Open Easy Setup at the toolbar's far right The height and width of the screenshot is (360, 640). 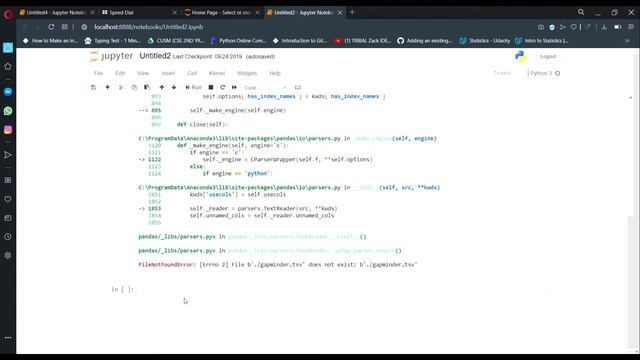point(631,27)
